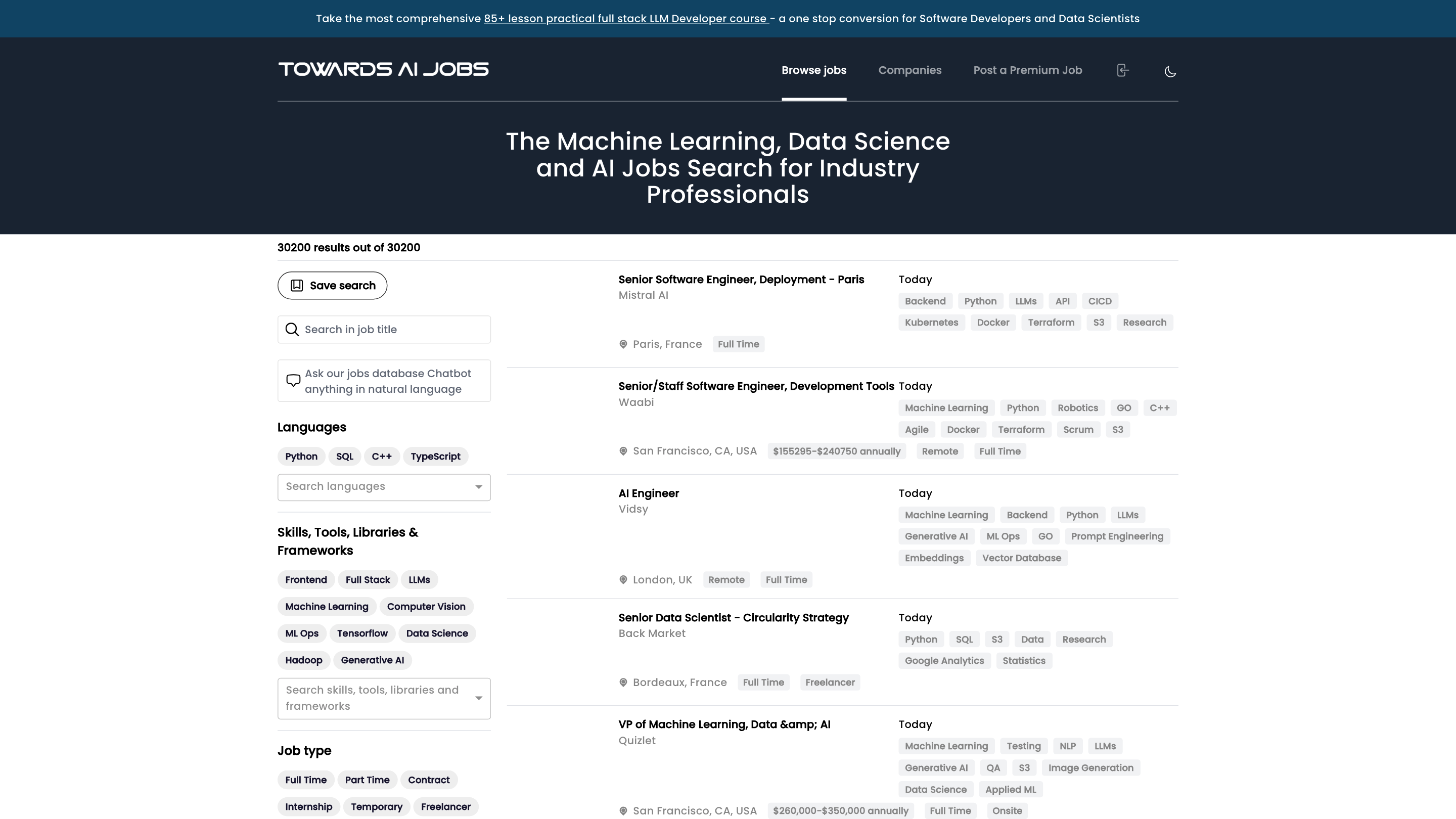Click the bookmark icon on Save search

coord(297,286)
